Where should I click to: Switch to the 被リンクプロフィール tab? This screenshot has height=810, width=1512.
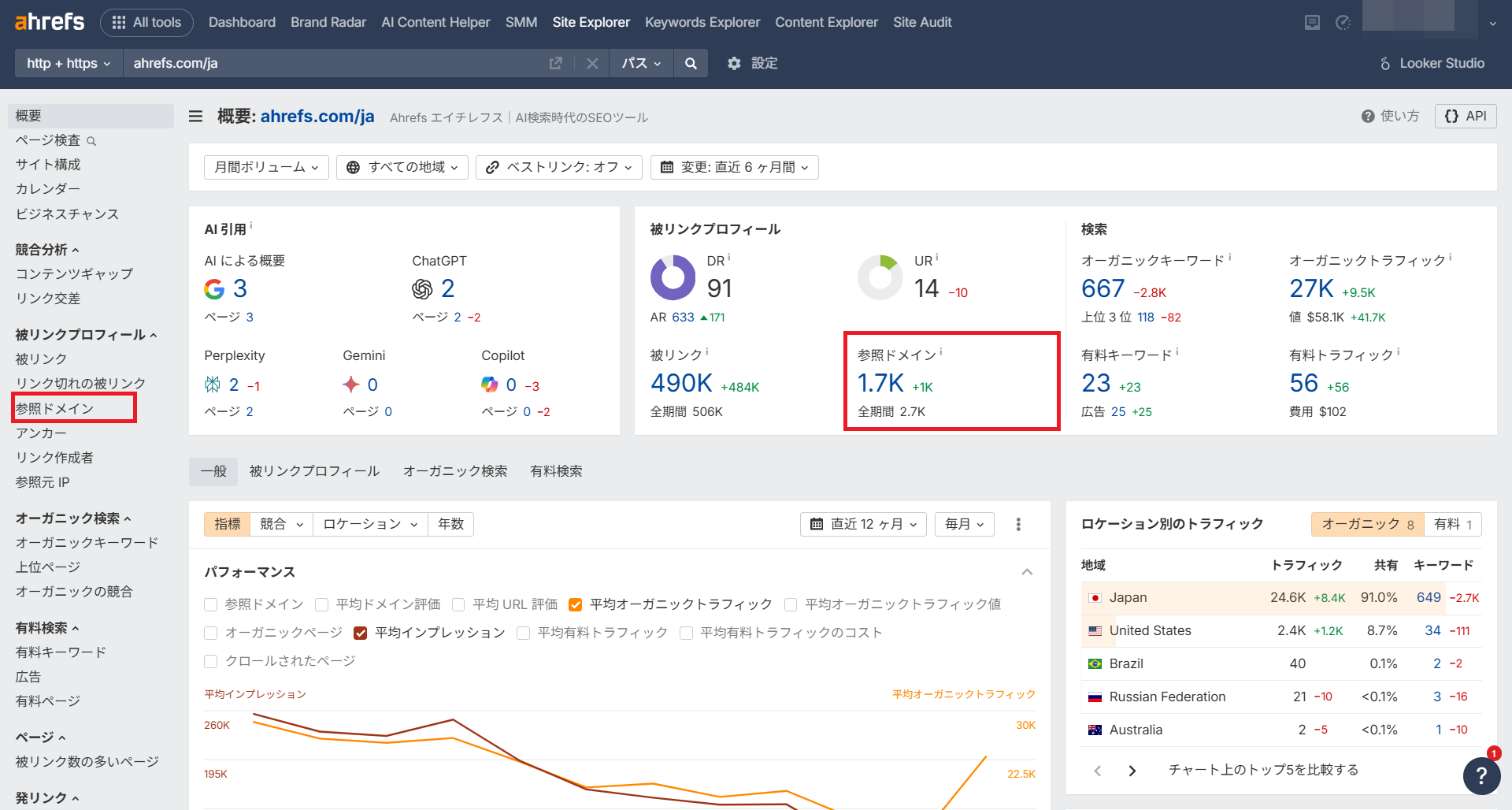(313, 470)
